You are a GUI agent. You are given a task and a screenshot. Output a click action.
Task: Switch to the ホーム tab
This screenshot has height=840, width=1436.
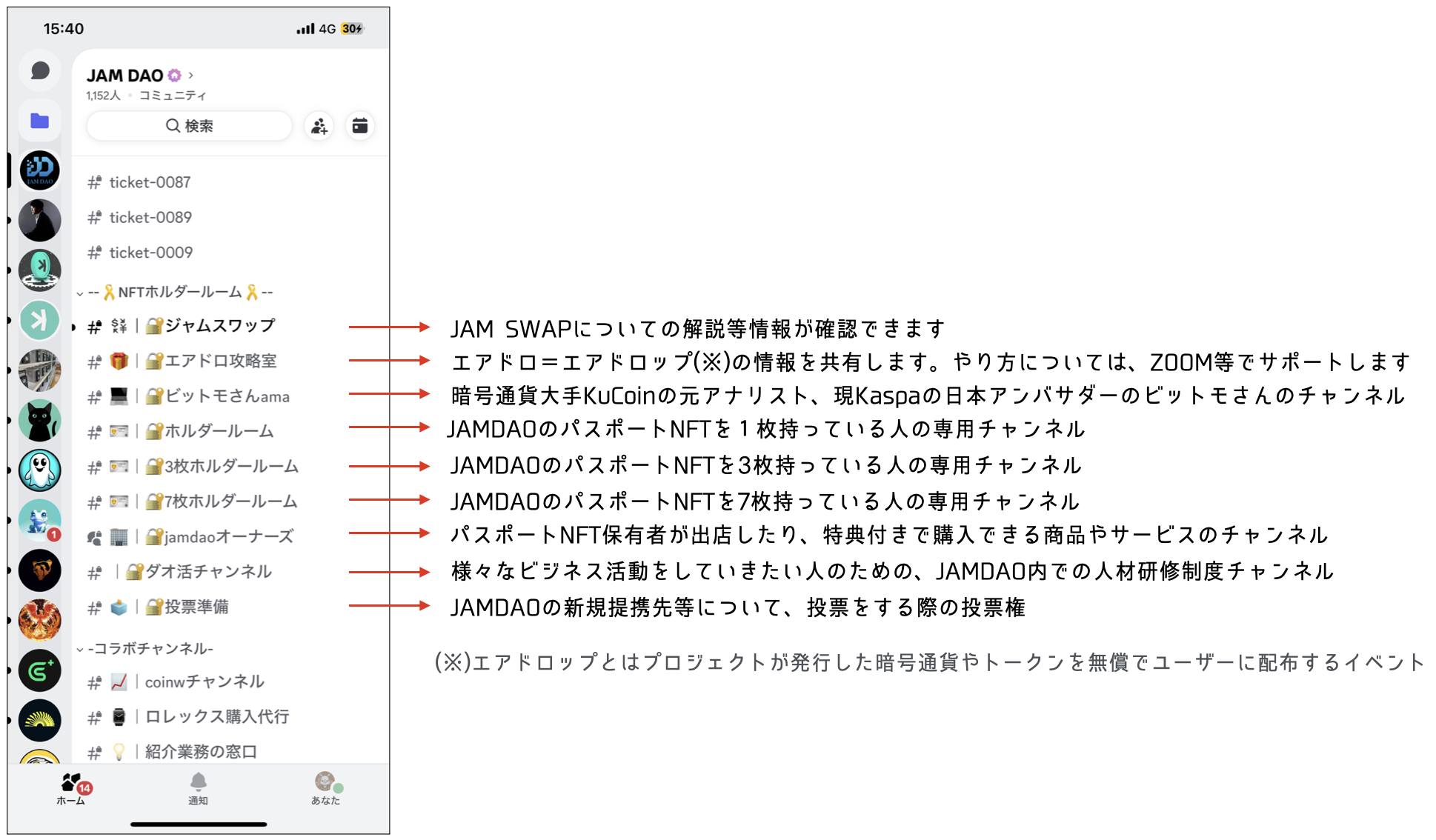[x=71, y=788]
